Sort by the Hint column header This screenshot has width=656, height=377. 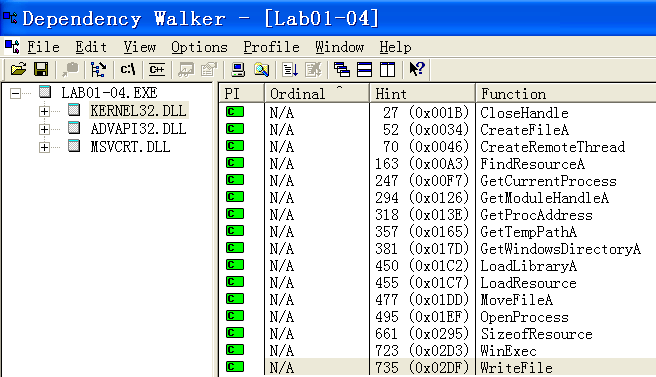click(x=422, y=93)
